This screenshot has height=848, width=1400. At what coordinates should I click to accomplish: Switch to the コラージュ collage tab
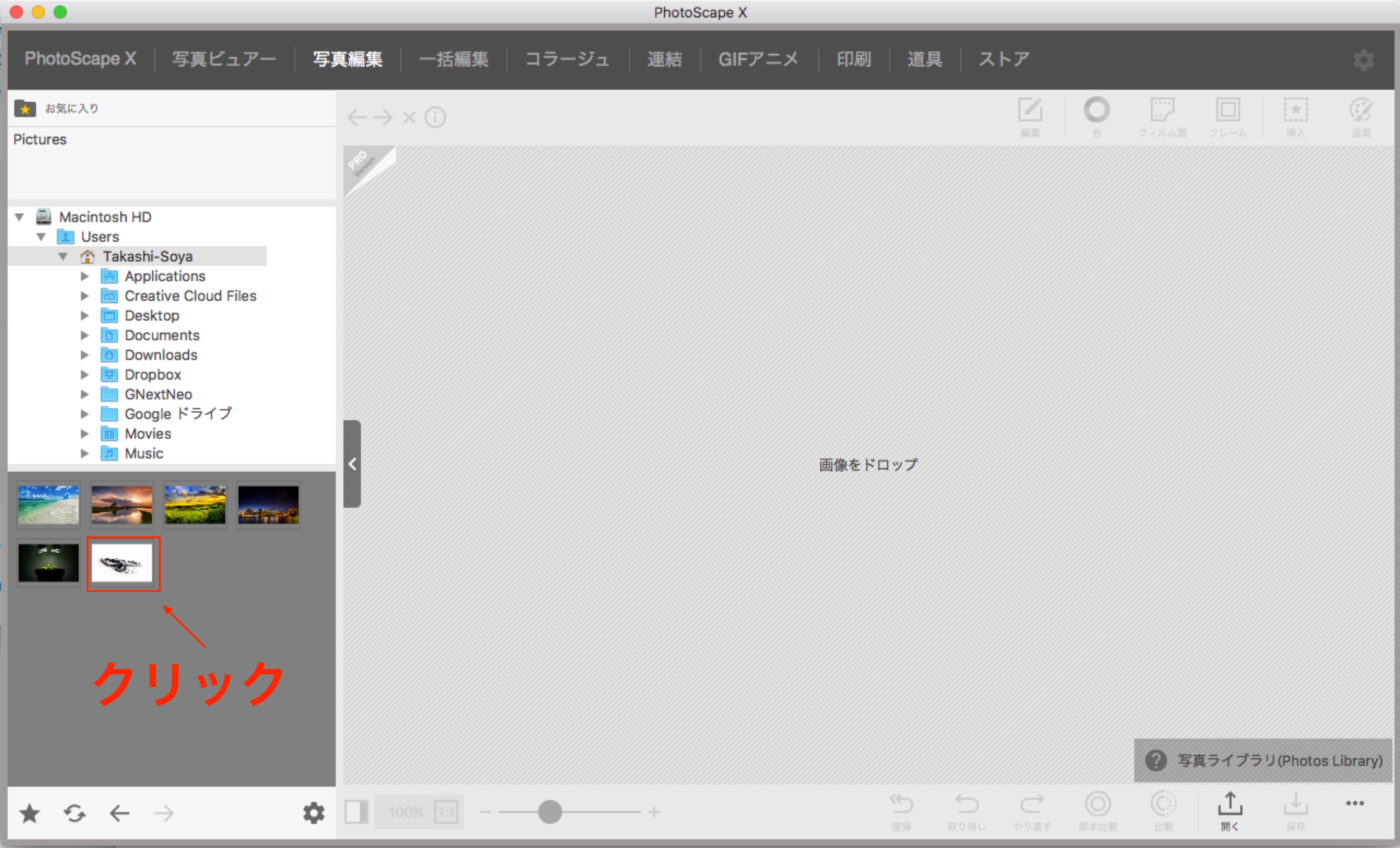tap(567, 59)
